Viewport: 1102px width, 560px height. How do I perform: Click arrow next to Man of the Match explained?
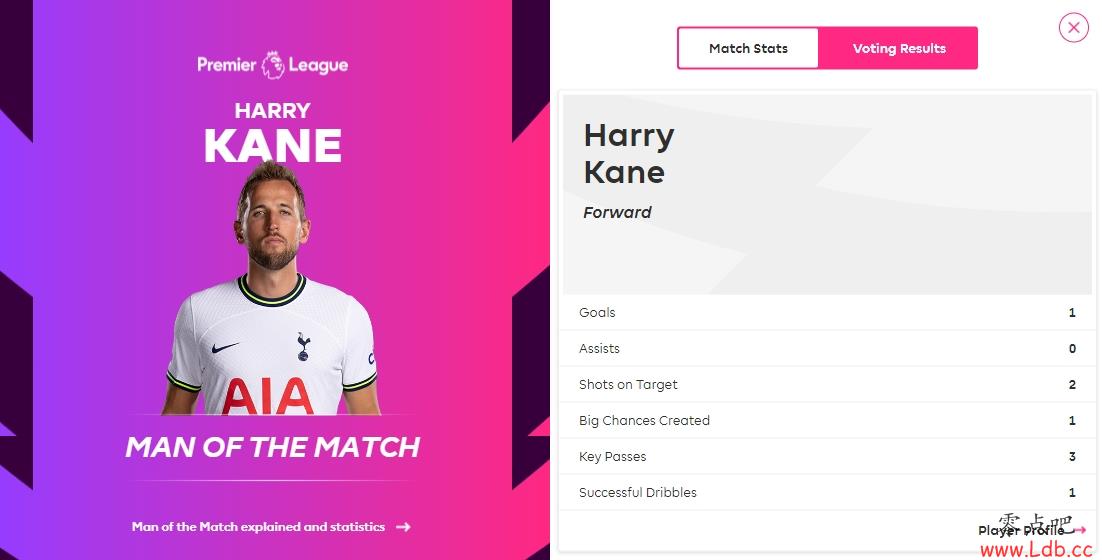pyautogui.click(x=403, y=526)
